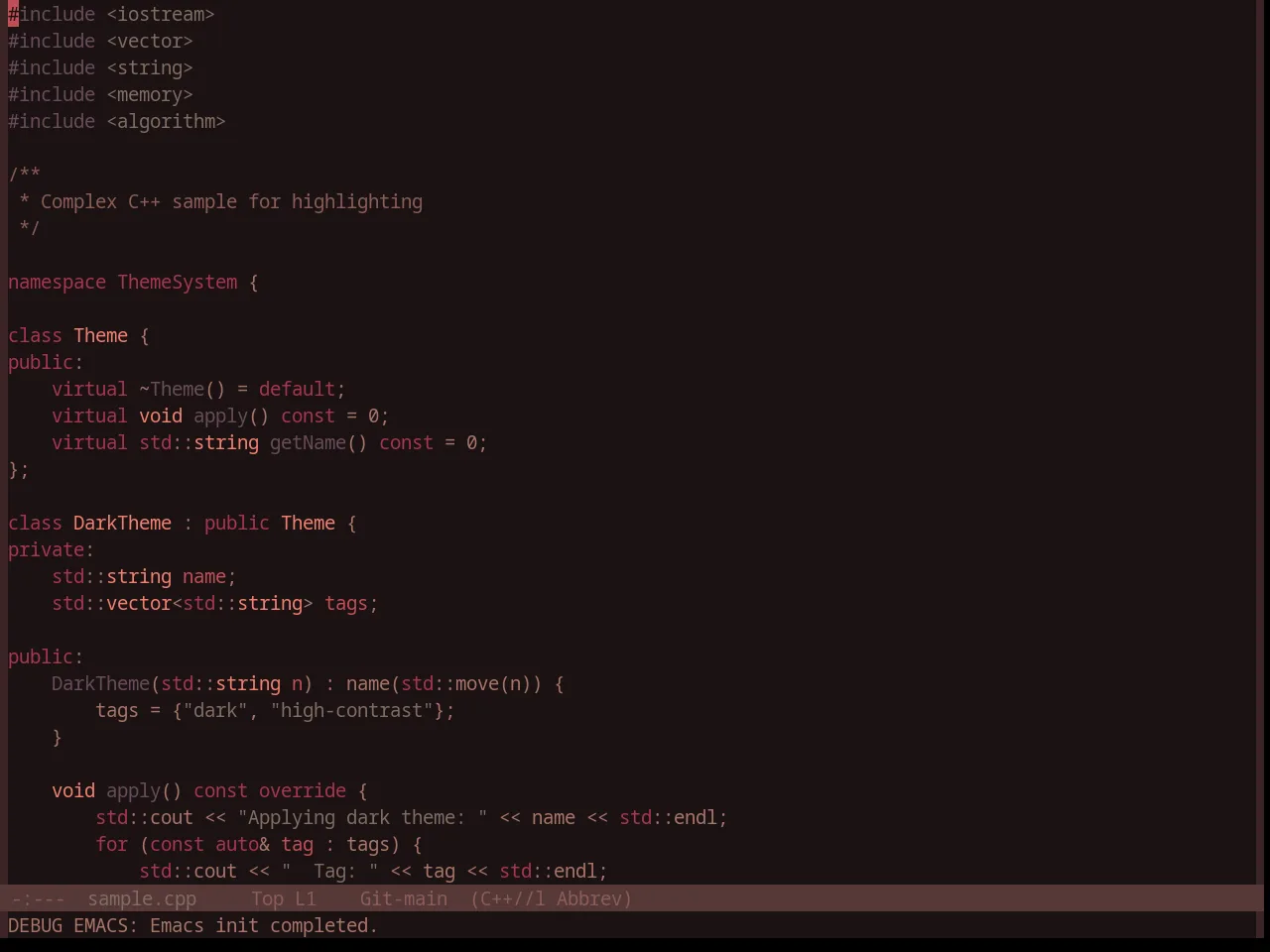Image resolution: width=1270 pixels, height=952 pixels.
Task: Click the buffer status dashes in mode line
Action: click(38, 898)
